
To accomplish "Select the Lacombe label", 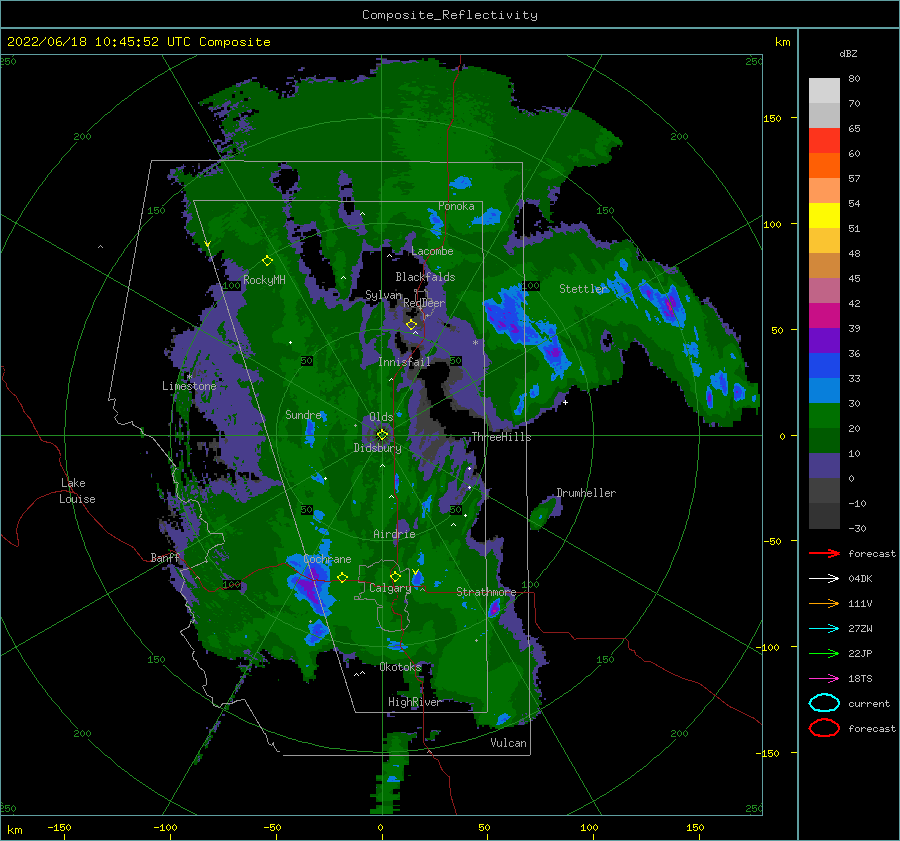I will (x=432, y=251).
